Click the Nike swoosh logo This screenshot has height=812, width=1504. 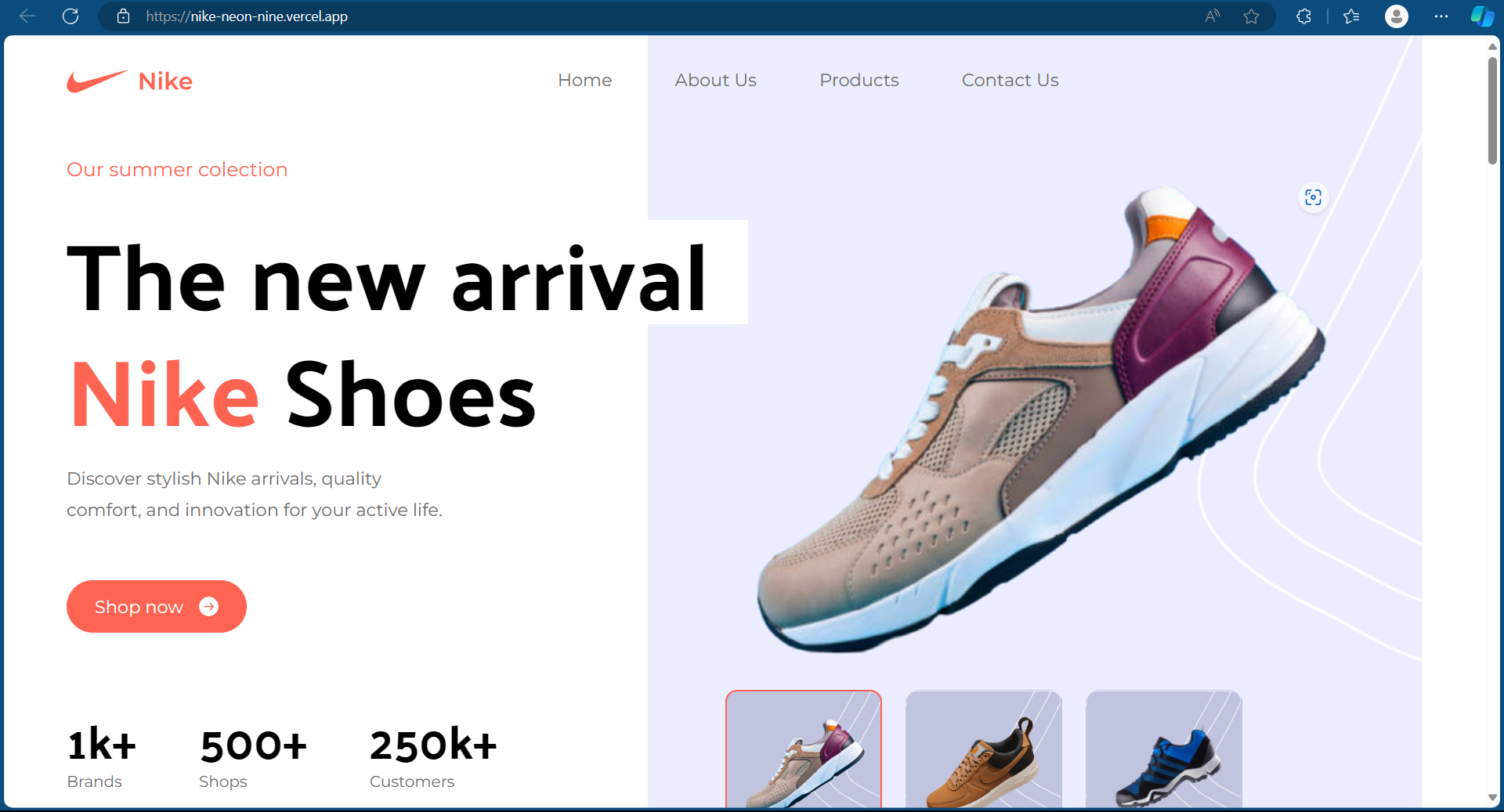(97, 81)
